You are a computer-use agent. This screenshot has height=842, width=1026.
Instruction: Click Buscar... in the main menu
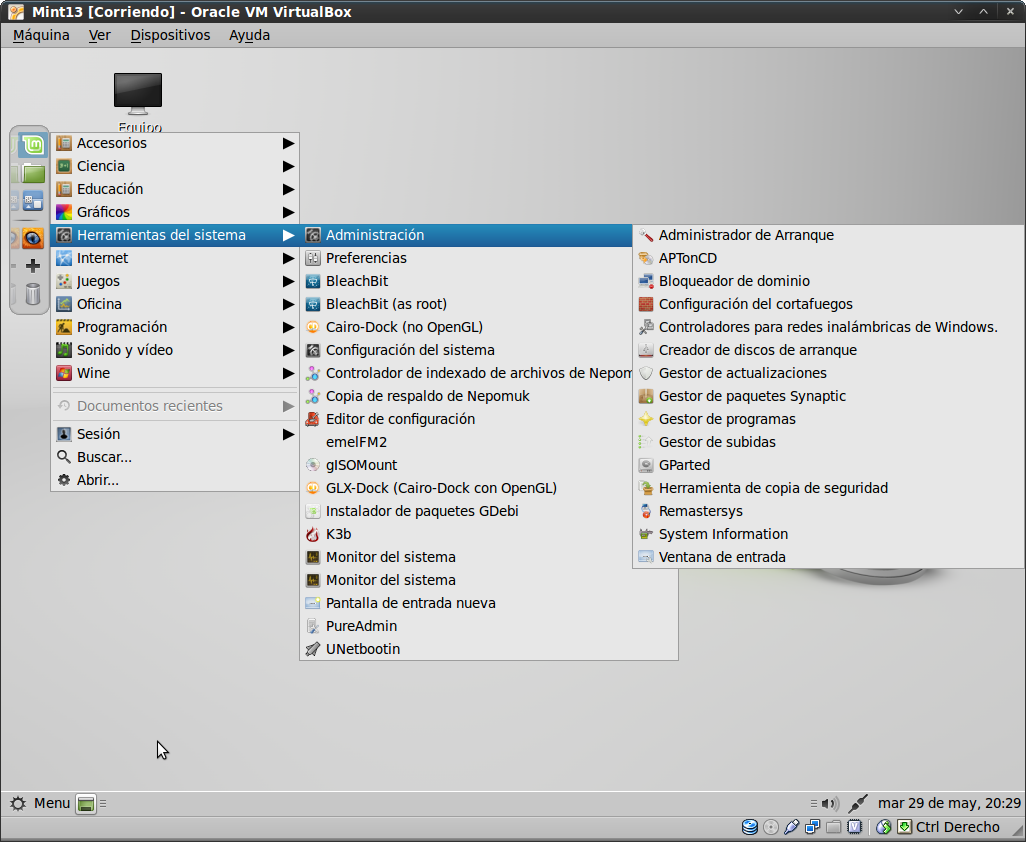point(104,457)
